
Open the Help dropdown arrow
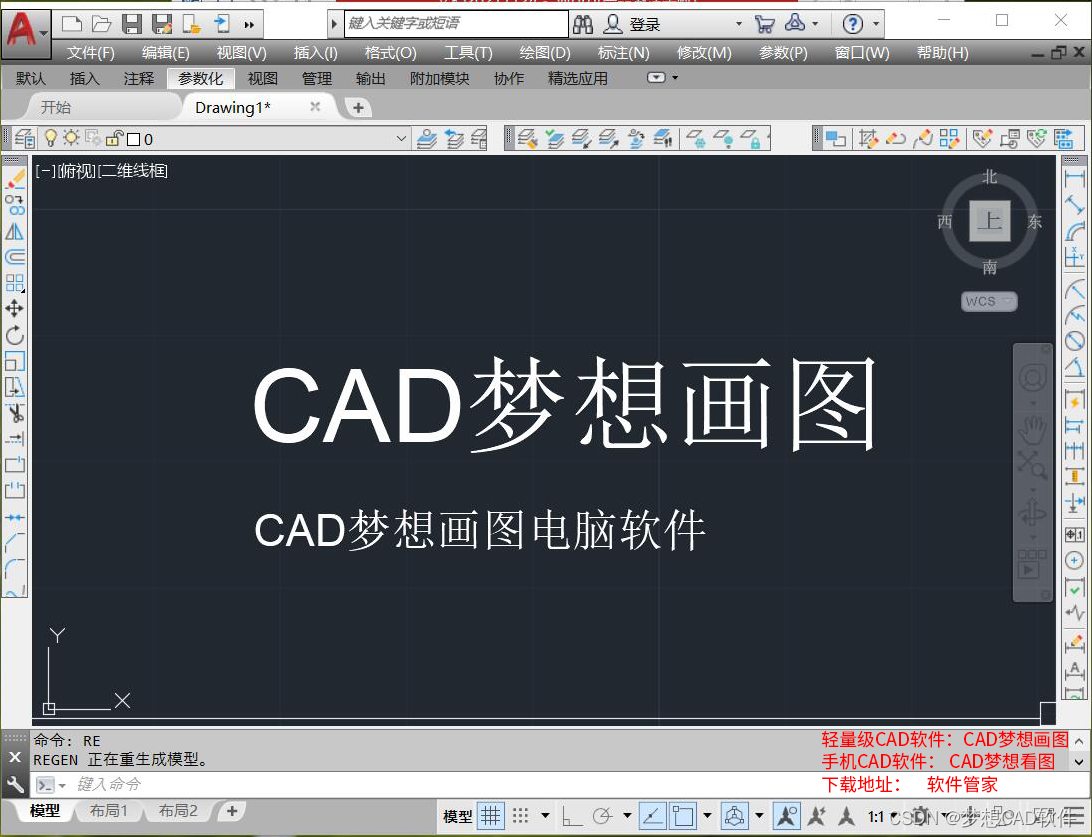[876, 24]
